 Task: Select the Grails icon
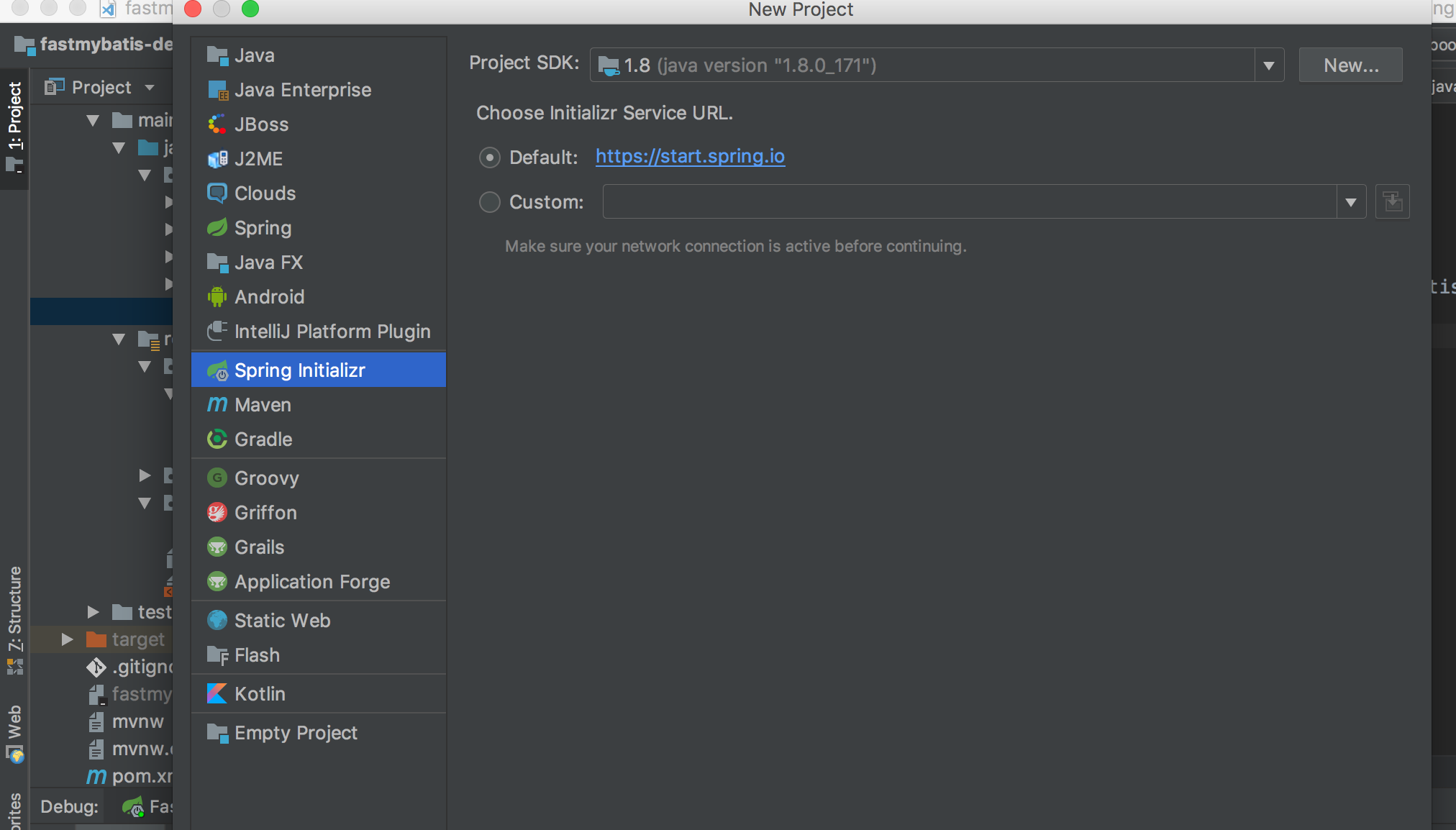[217, 547]
